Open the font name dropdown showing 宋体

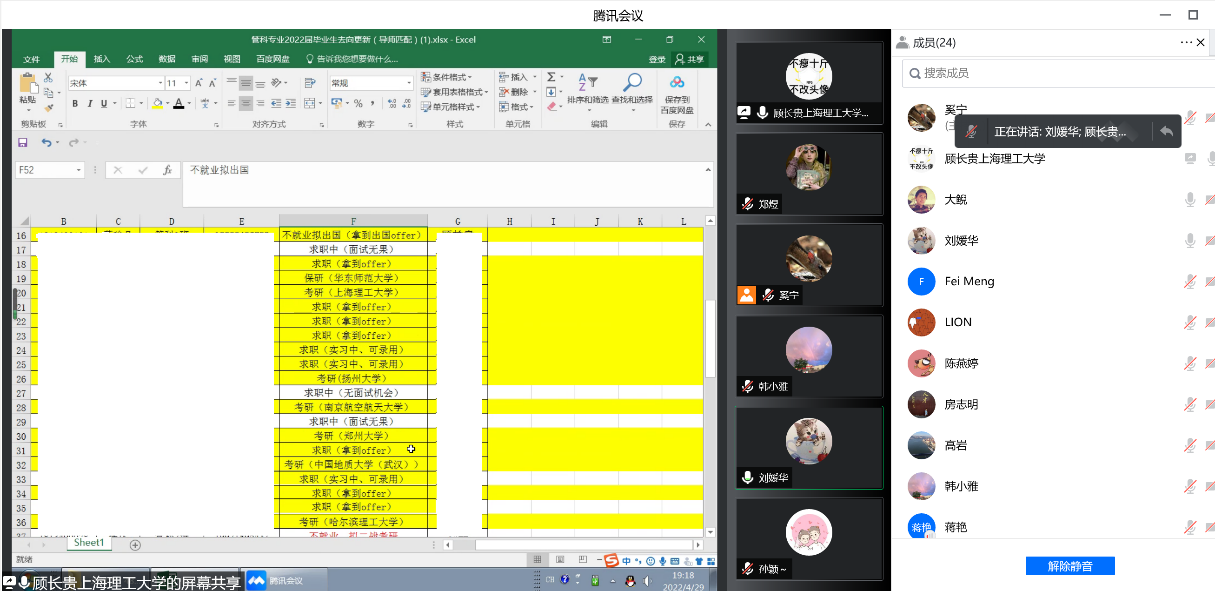tap(159, 83)
